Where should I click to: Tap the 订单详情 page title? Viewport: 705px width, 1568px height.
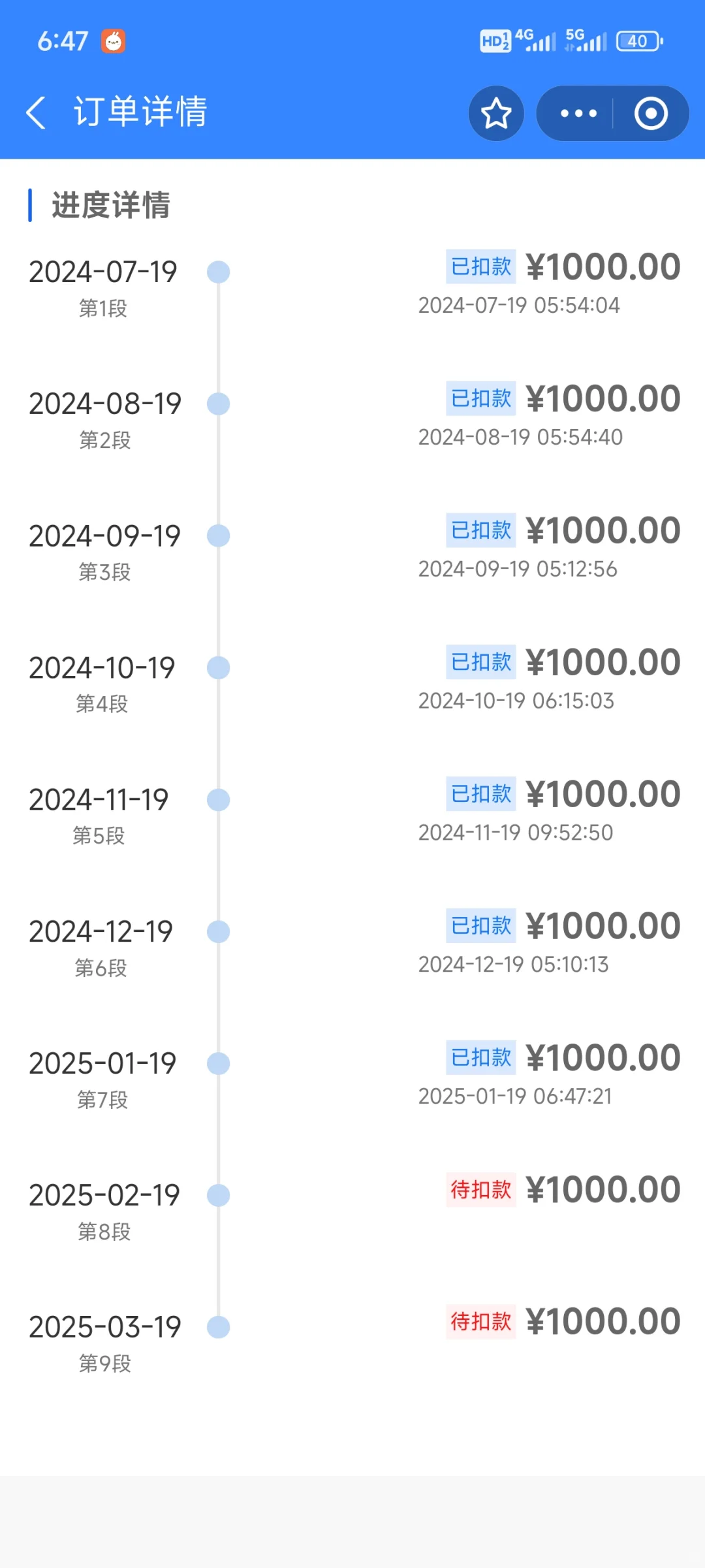[x=140, y=112]
